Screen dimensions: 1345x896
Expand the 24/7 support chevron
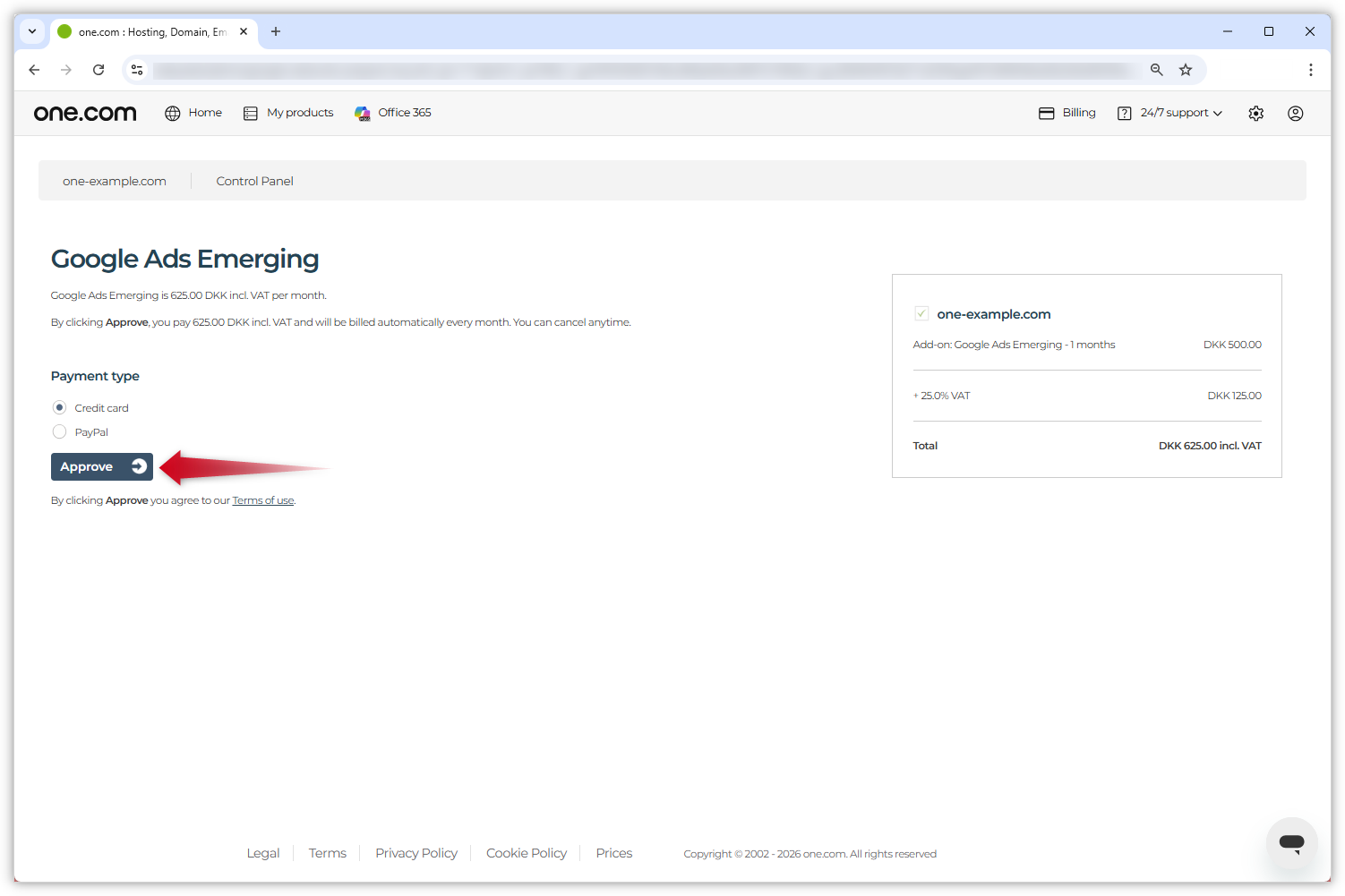tap(1218, 114)
